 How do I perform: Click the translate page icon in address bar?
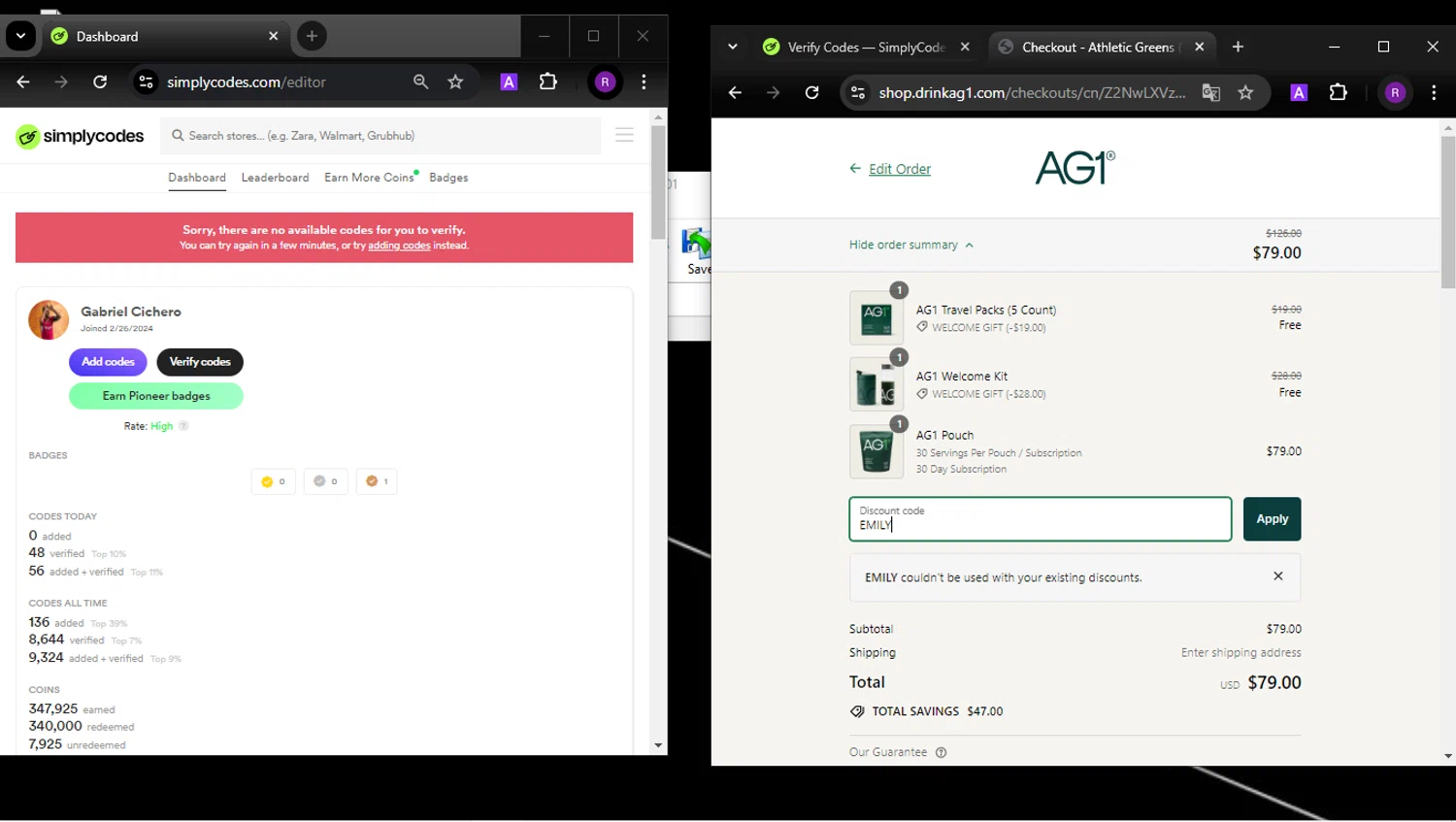click(1210, 93)
